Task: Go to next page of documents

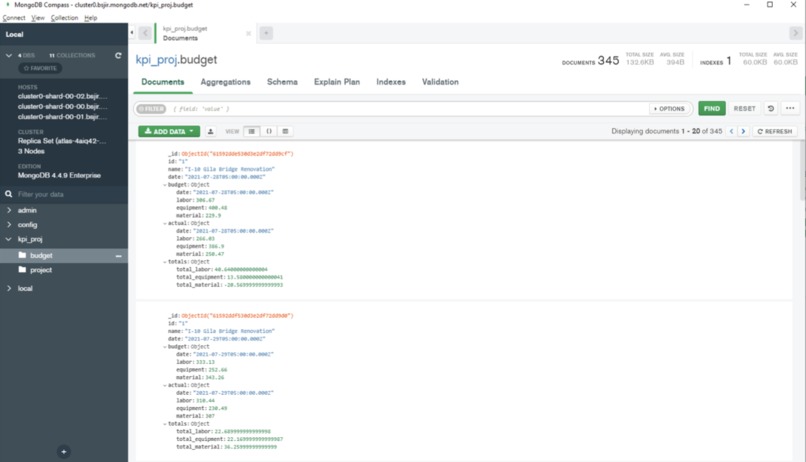Action: [x=743, y=132]
